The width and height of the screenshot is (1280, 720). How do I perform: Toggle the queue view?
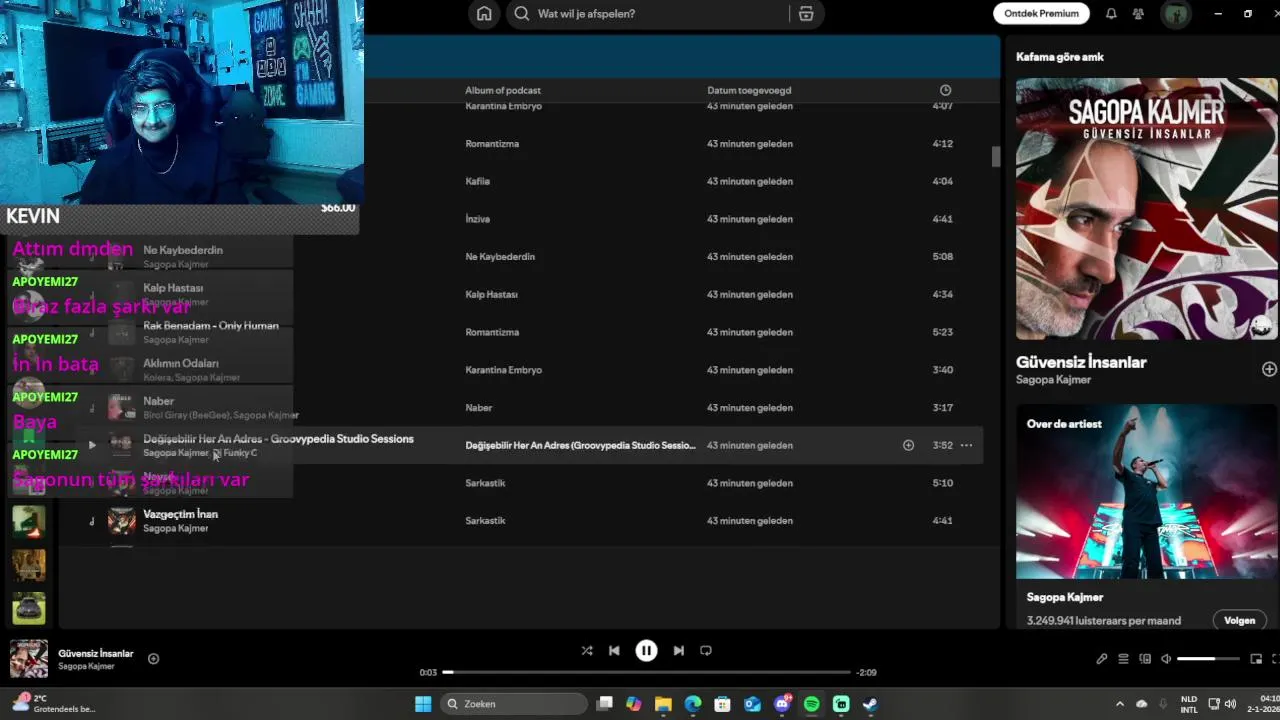pos(1123,659)
